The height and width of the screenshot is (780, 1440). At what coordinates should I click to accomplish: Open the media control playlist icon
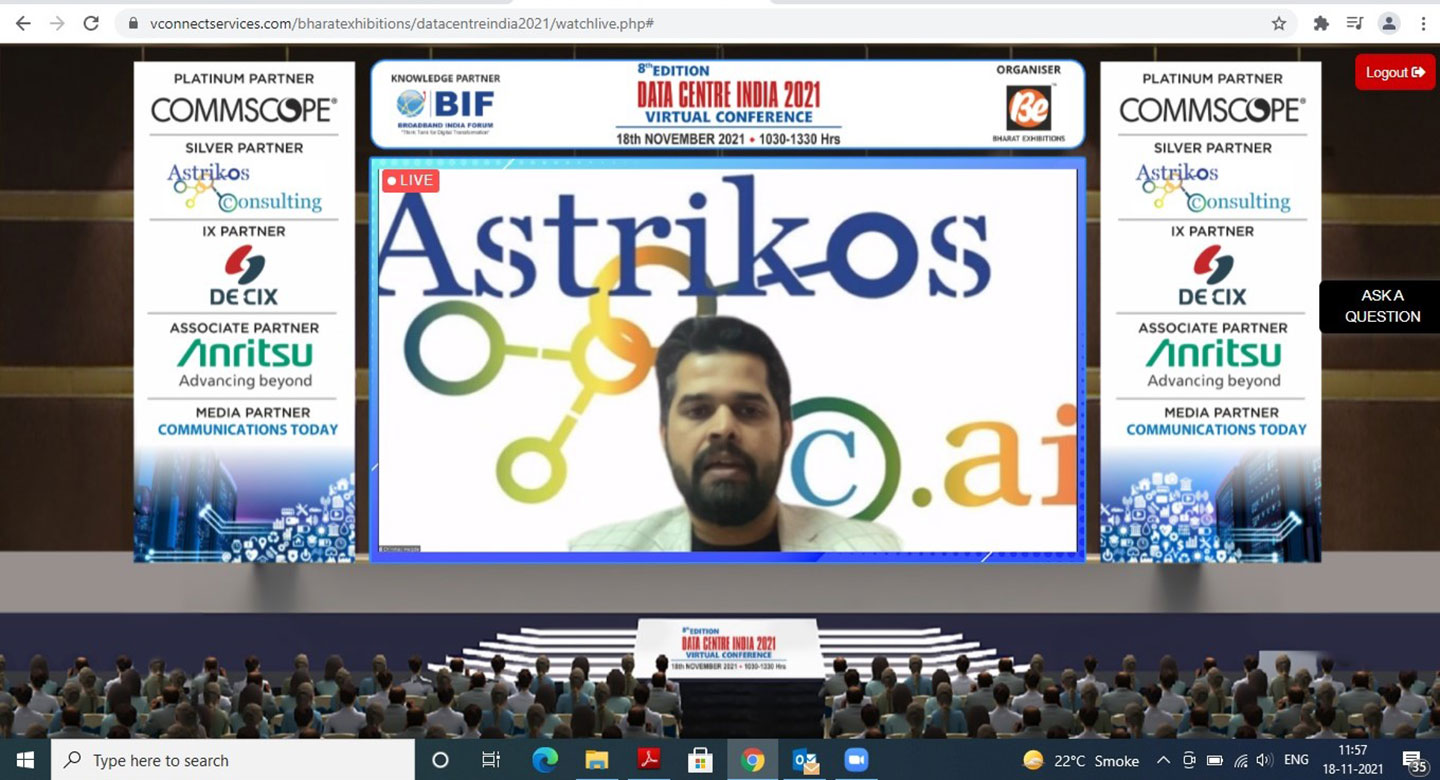coord(1354,23)
